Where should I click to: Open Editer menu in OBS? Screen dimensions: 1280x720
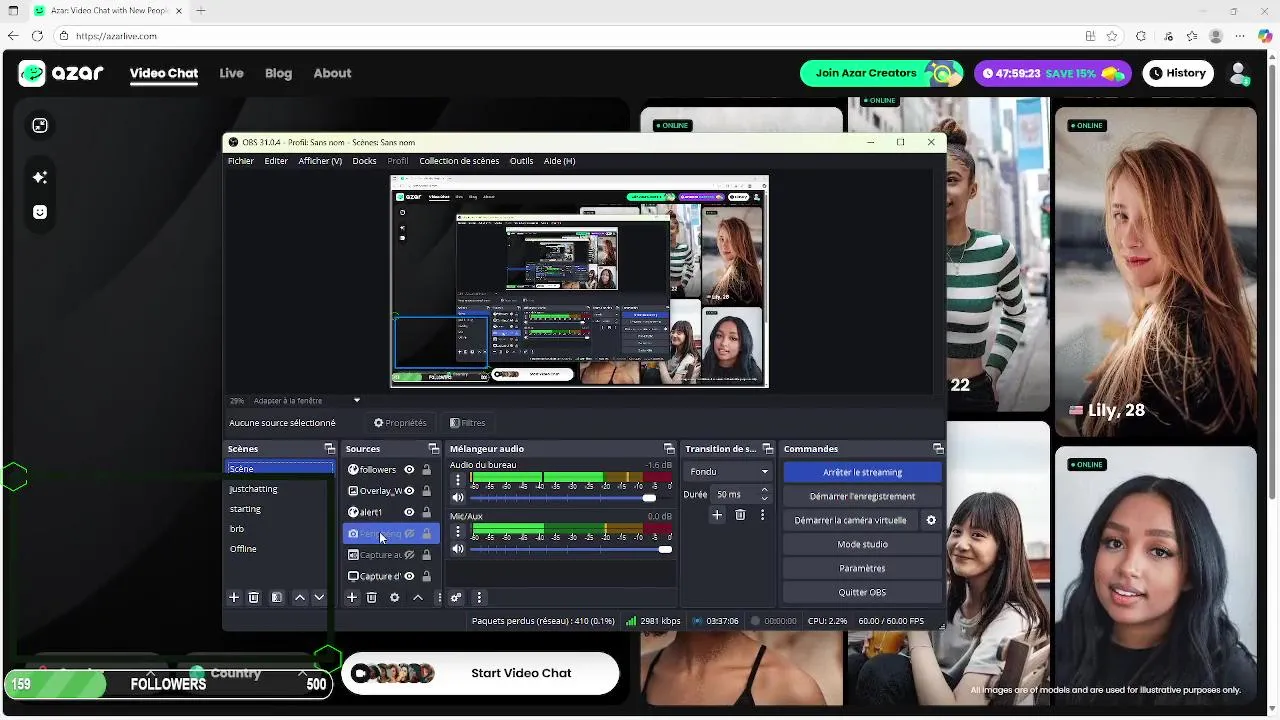click(276, 161)
